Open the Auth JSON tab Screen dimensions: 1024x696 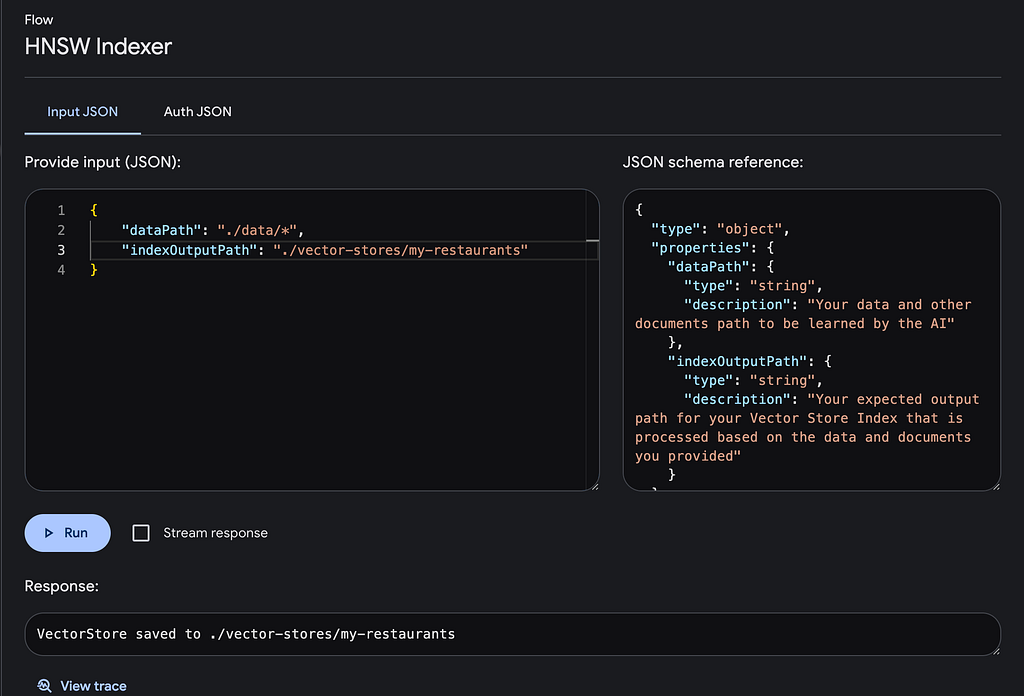pos(197,111)
